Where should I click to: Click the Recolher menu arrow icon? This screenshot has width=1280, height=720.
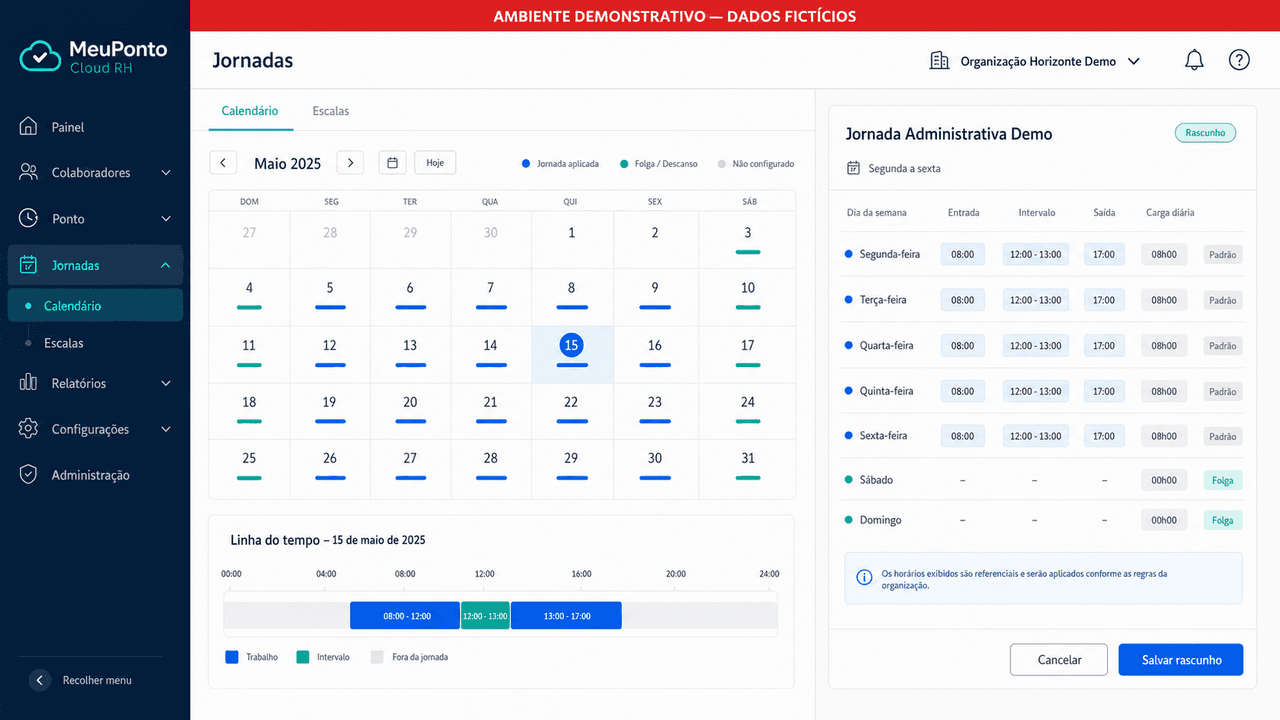(40, 680)
